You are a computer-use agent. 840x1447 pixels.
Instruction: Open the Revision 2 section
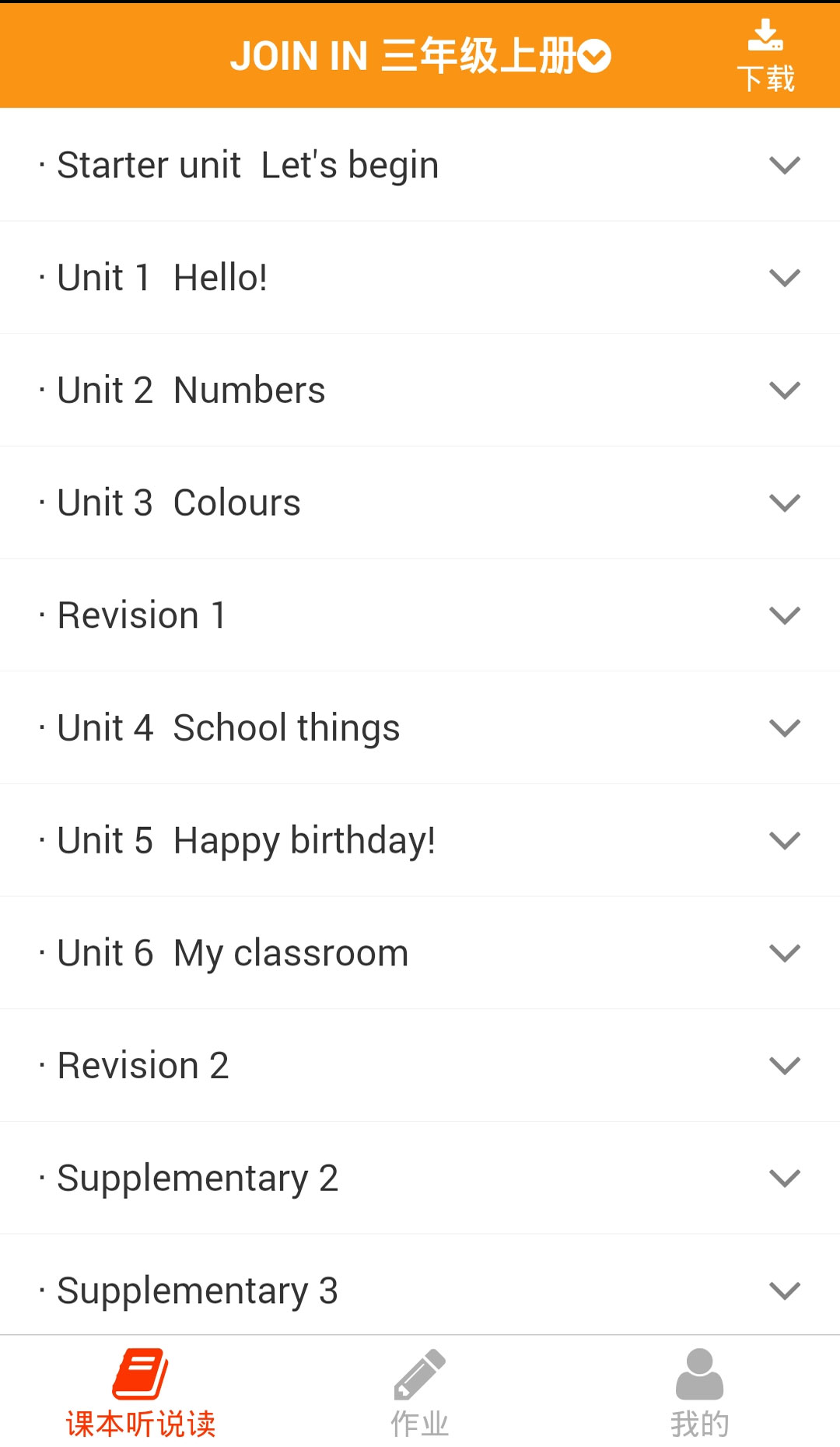(143, 1066)
